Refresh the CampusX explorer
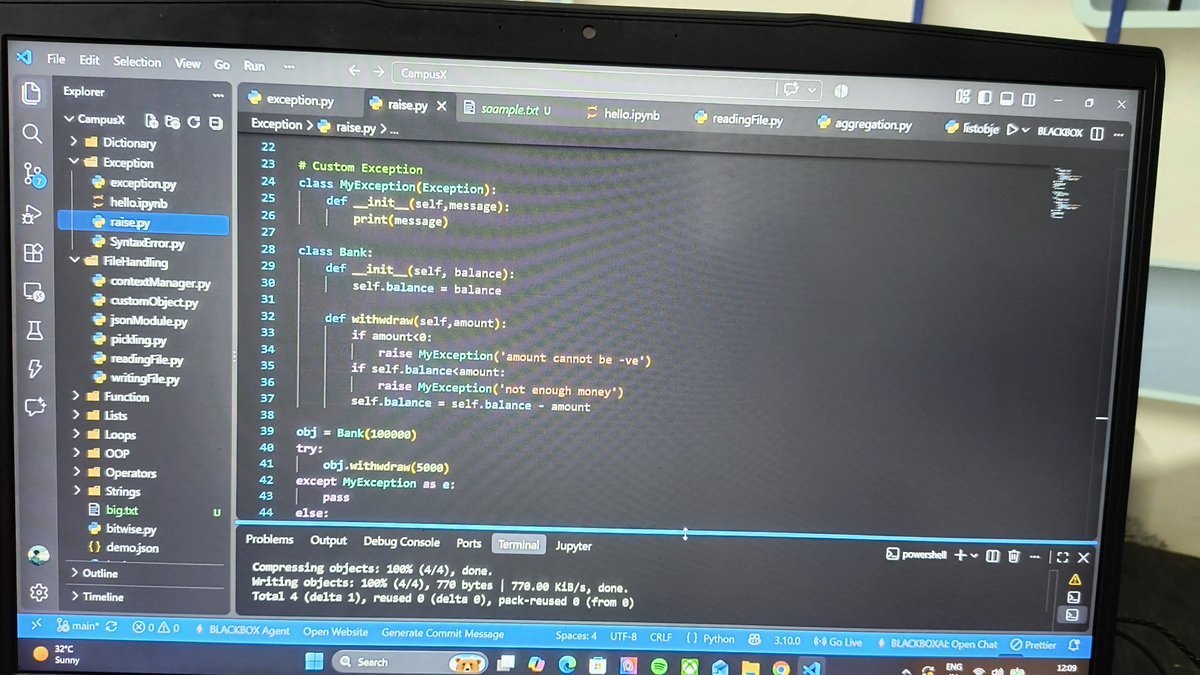The width and height of the screenshot is (1200, 675). pos(194,123)
